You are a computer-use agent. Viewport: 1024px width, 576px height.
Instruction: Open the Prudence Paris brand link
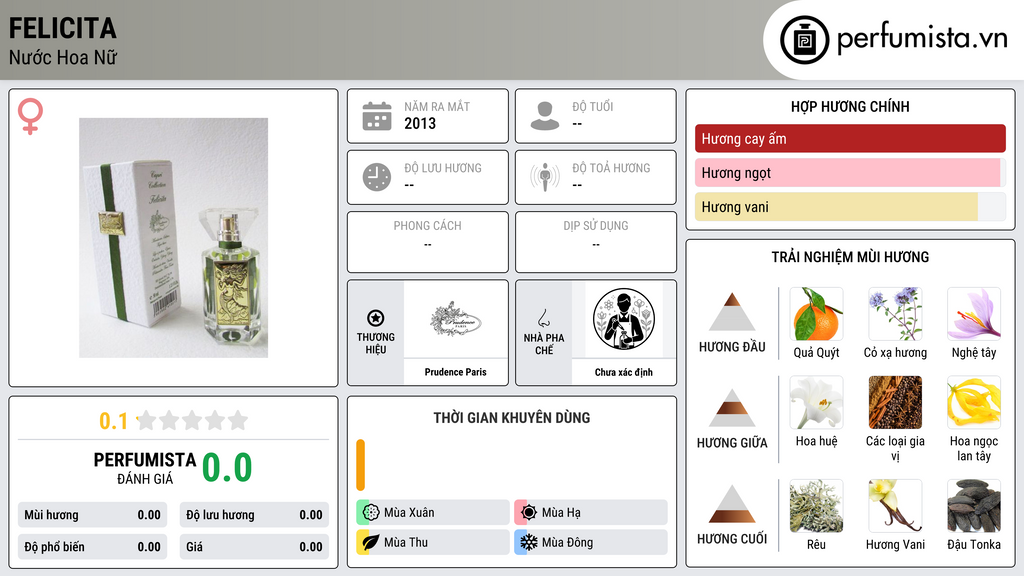(456, 372)
